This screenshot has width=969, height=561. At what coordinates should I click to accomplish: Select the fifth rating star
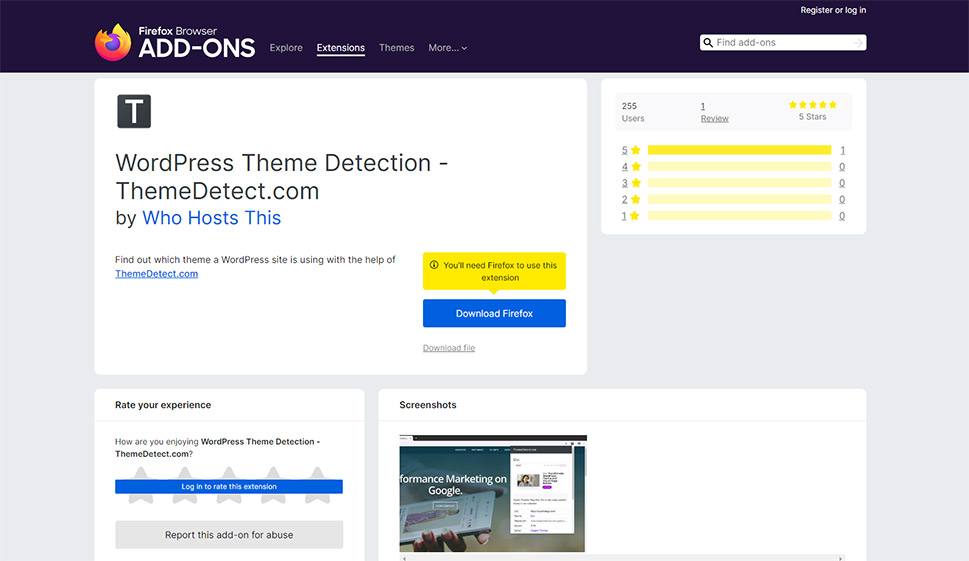click(x=318, y=486)
